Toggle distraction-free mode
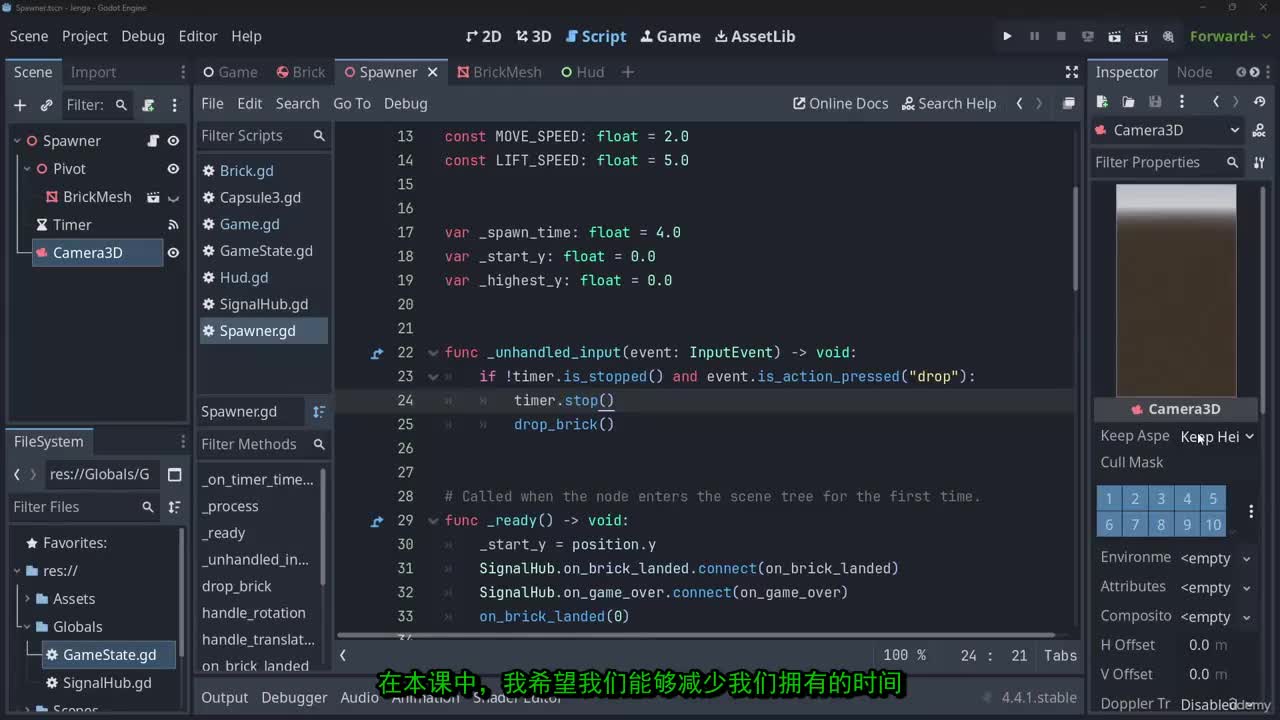This screenshot has height=720, width=1280. coord(1072,72)
